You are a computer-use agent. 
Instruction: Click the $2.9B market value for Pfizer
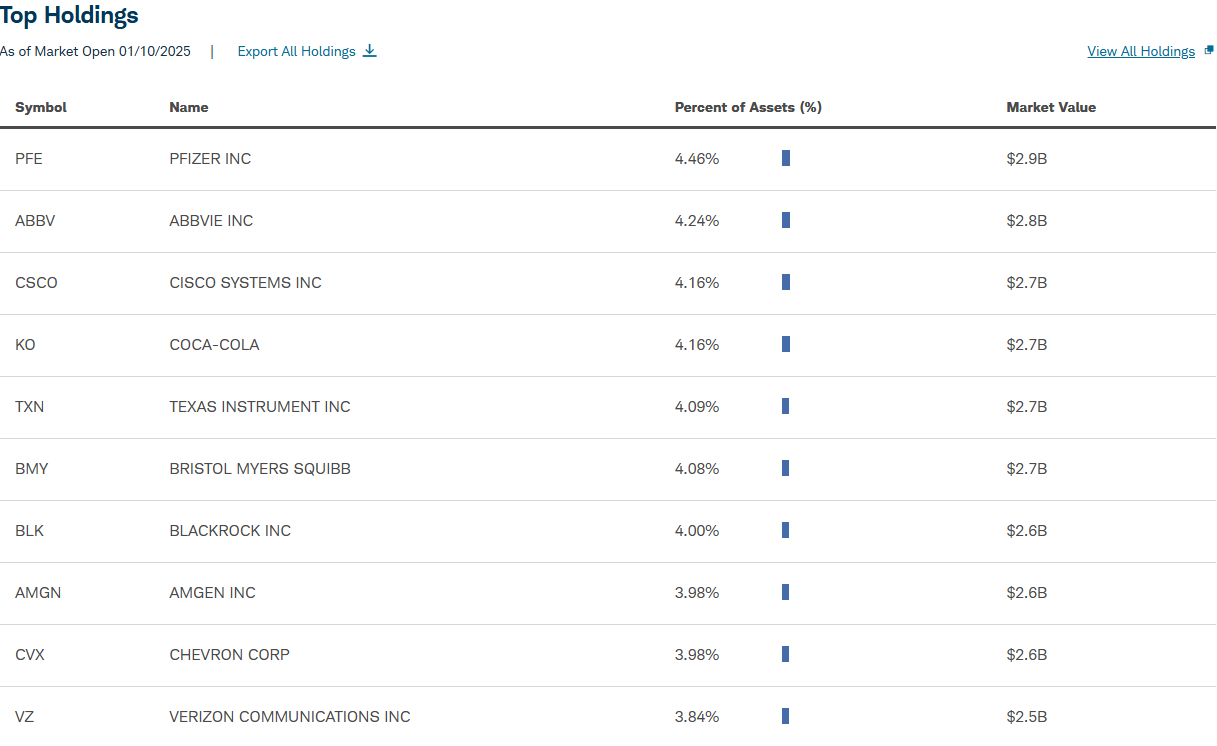[x=1027, y=158]
